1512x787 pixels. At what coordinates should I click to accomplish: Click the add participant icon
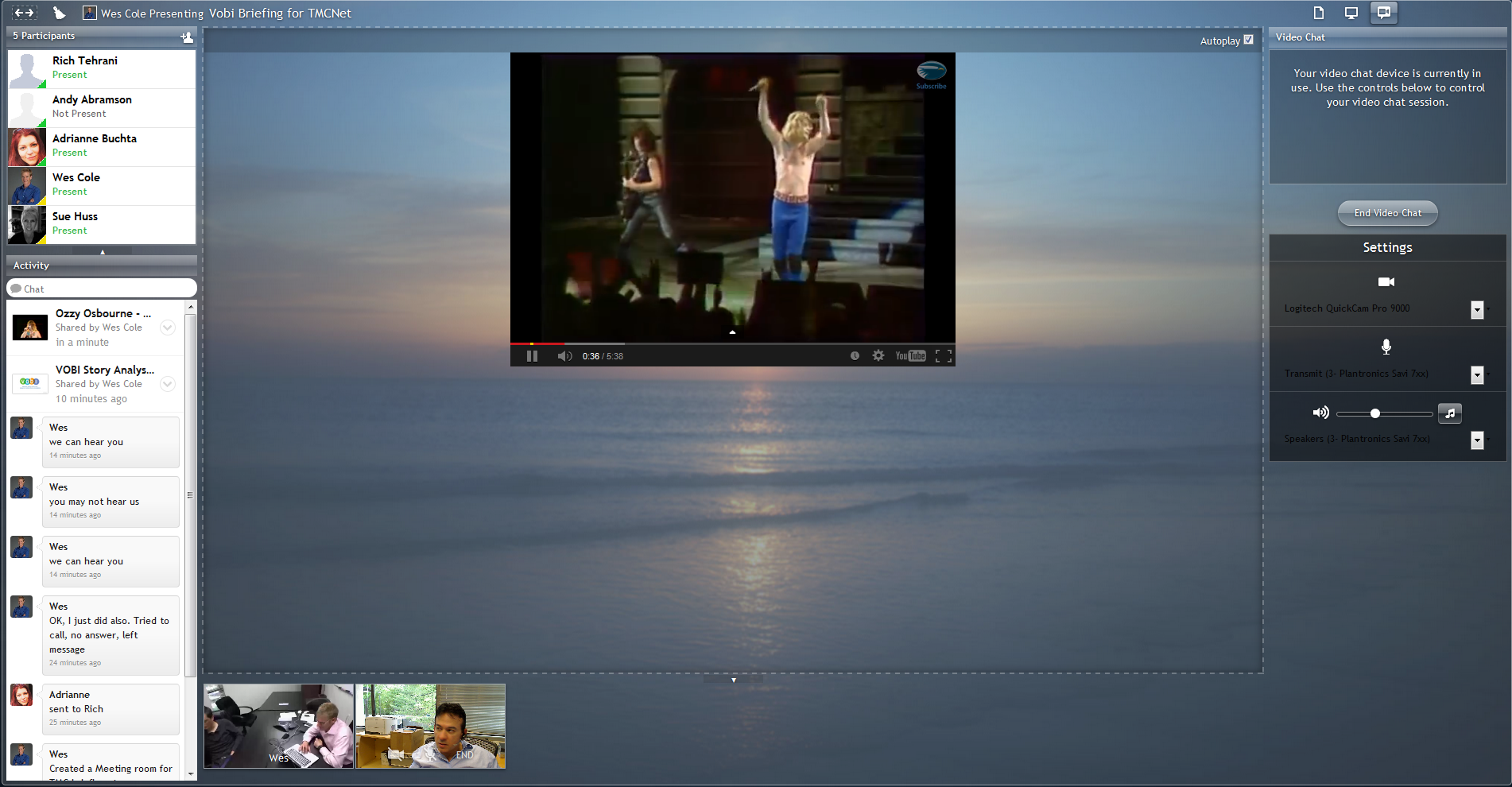click(x=187, y=37)
